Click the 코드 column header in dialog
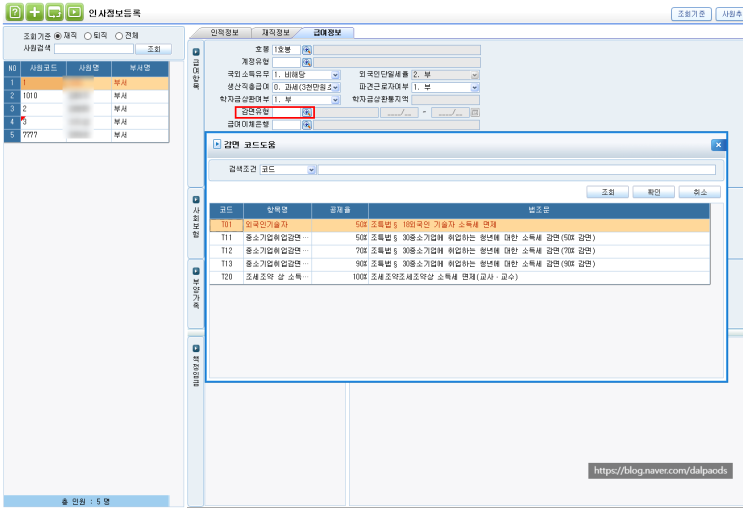 click(227, 210)
